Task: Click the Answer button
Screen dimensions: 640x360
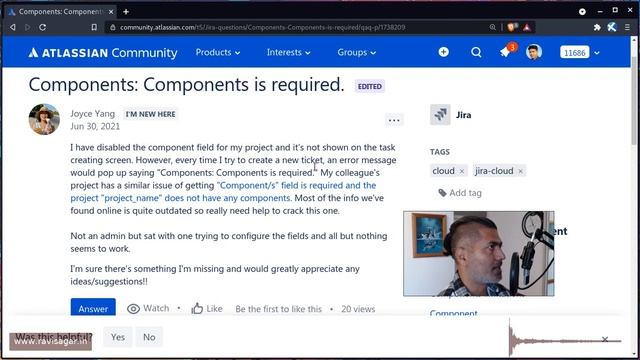Action: pos(93,307)
